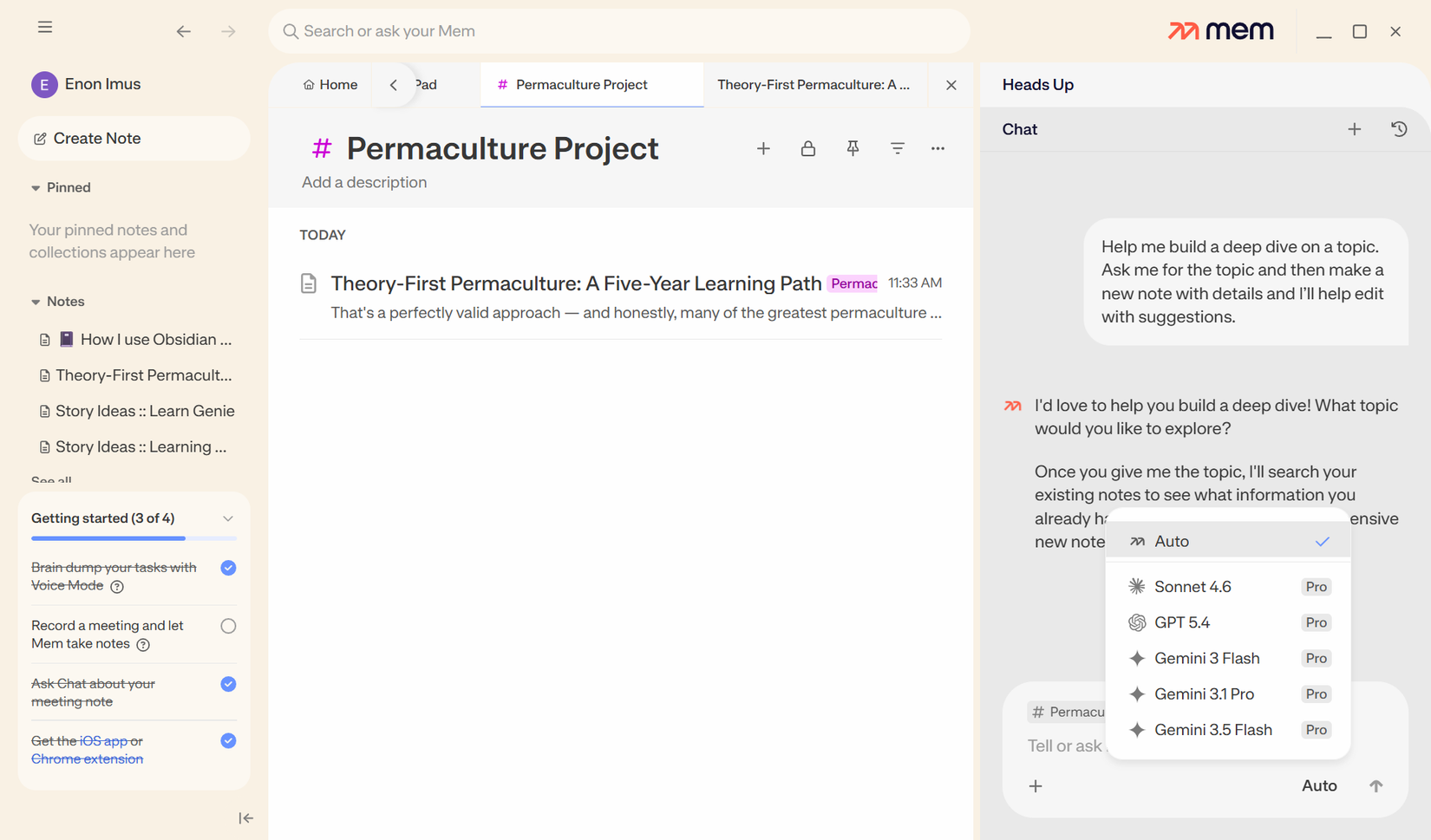Toggle the Brain dump tasks checkmark
Image resolution: width=1431 pixels, height=840 pixels.
[x=228, y=568]
